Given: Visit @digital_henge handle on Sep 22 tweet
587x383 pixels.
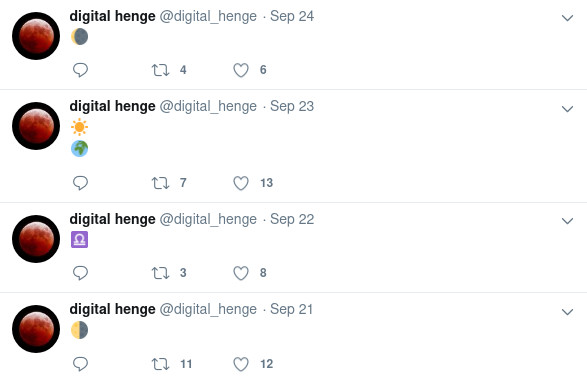Looking at the screenshot, I should point(208,219).
